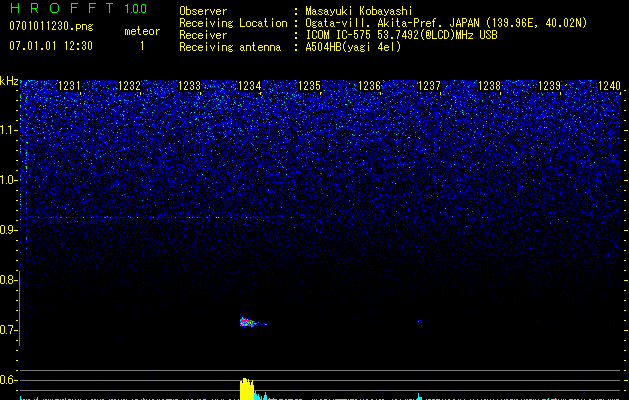This screenshot has width=629, height=400.
Task: Click the 1237 time marker
Action: (429, 86)
